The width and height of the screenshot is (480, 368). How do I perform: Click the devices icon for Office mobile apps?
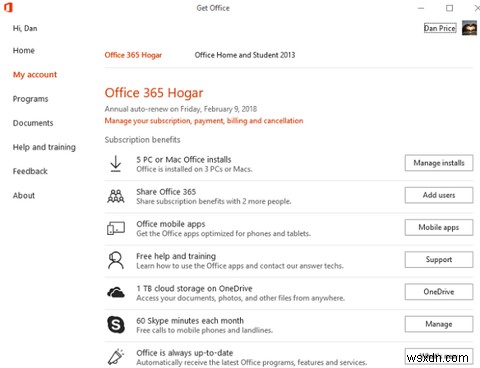[x=116, y=228]
